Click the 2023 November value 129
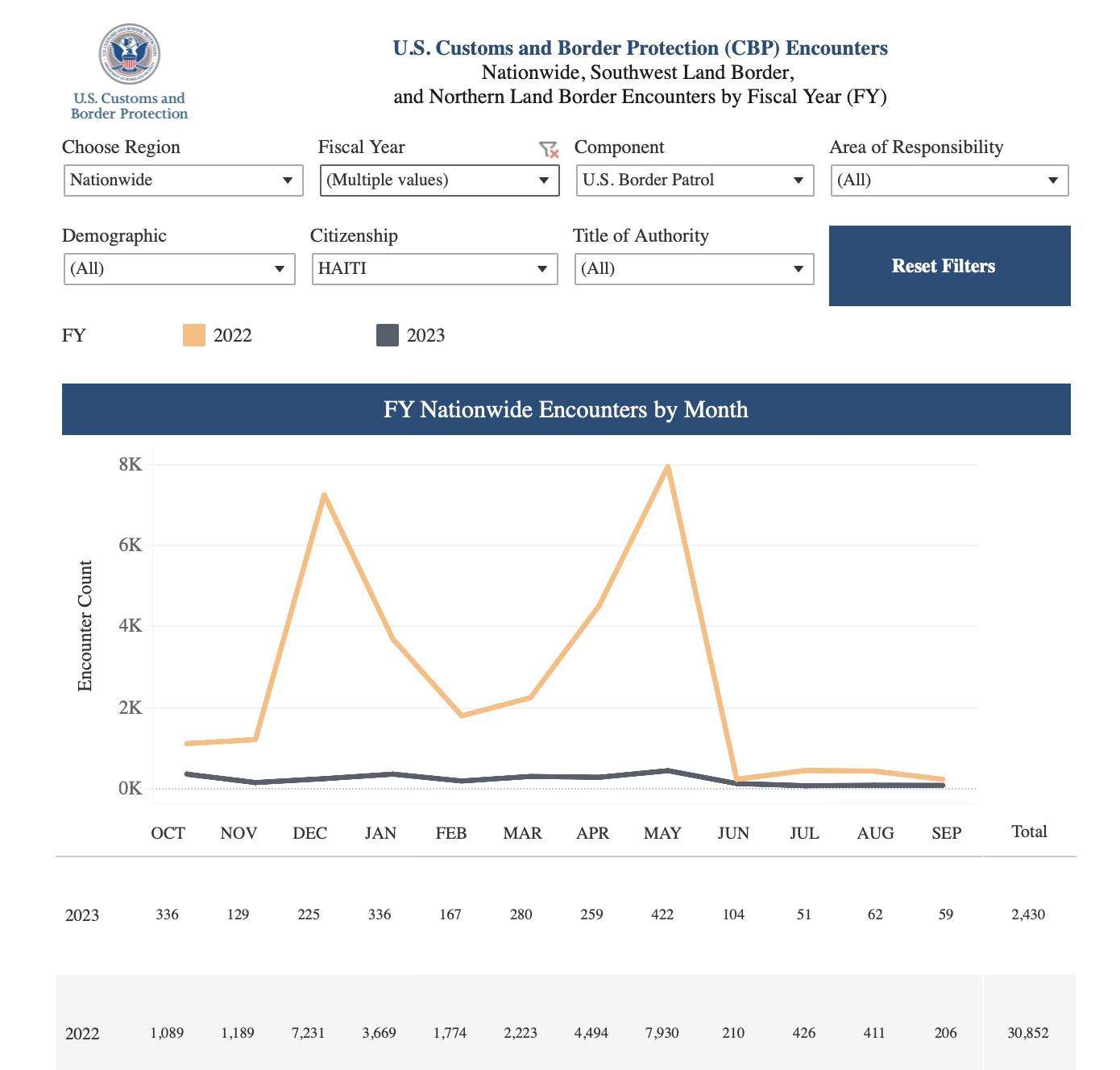Image resolution: width=1120 pixels, height=1070 pixels. click(x=238, y=914)
